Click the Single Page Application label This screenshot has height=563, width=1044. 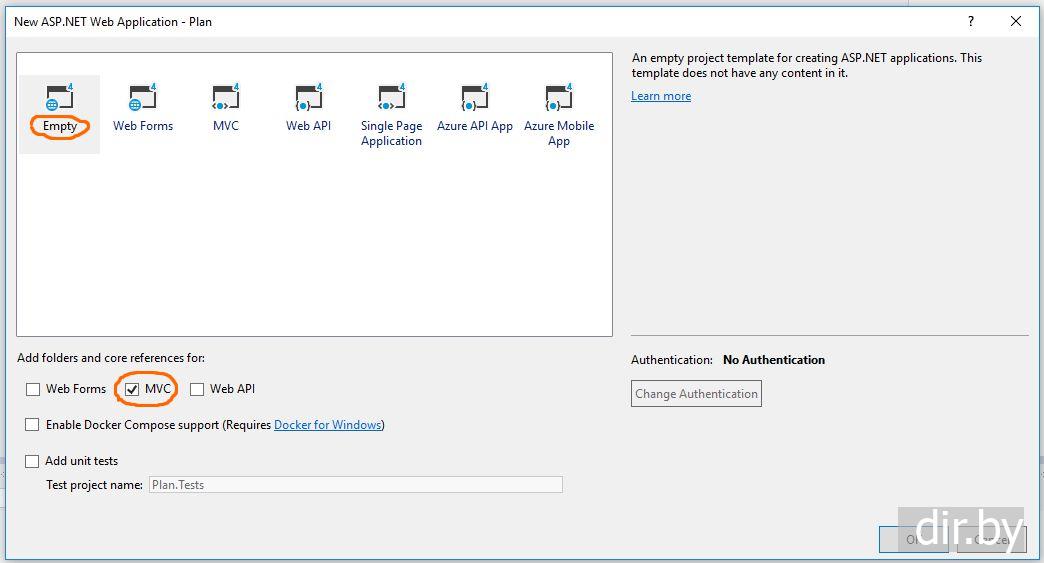coord(392,133)
